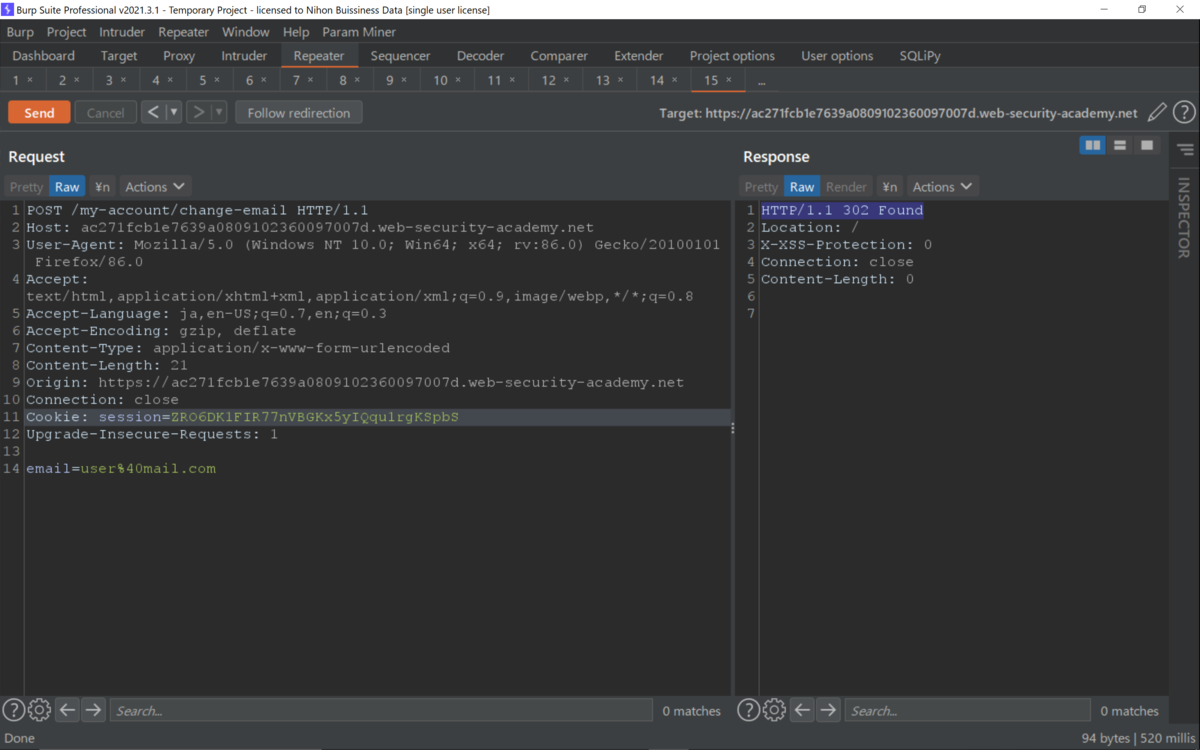This screenshot has height=750, width=1200.
Task: Click the Burp Suite window logo icon
Action: 8,9
